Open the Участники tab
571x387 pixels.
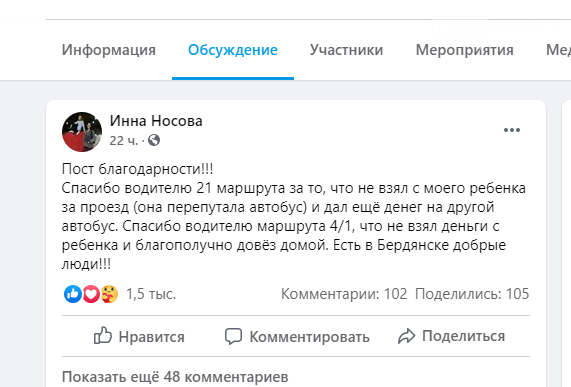[346, 50]
